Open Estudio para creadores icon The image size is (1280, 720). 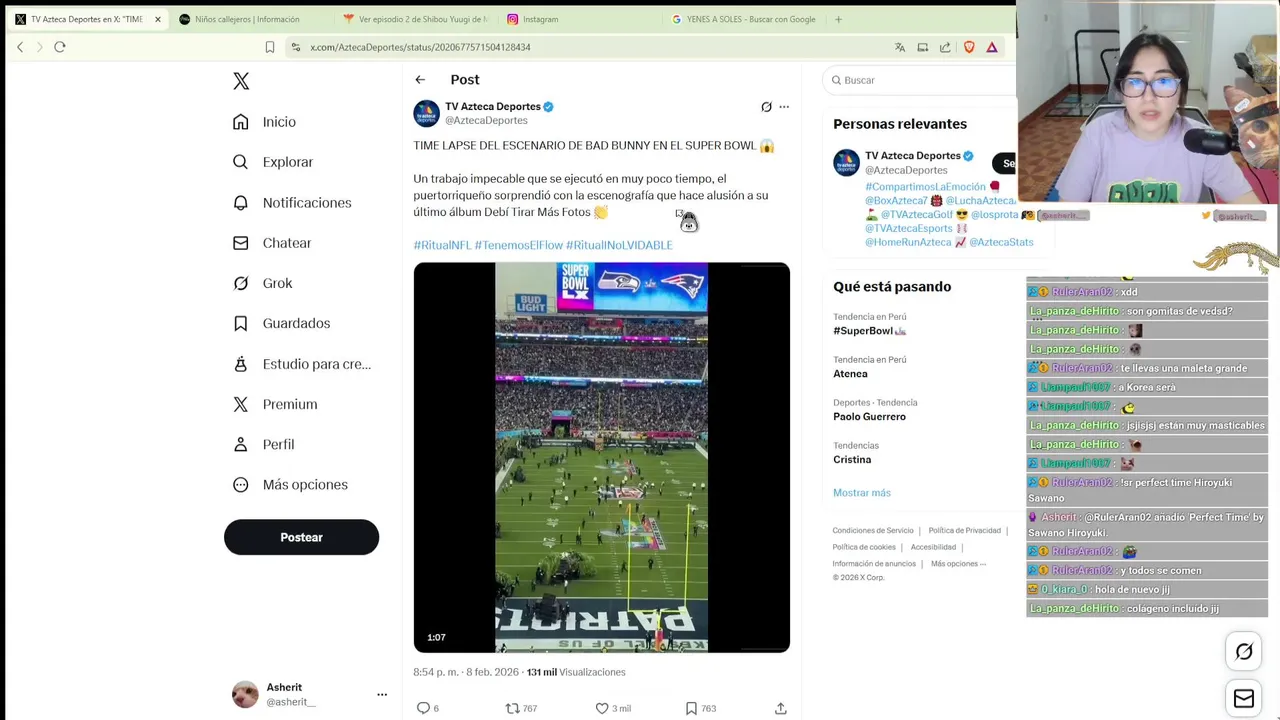click(x=241, y=364)
